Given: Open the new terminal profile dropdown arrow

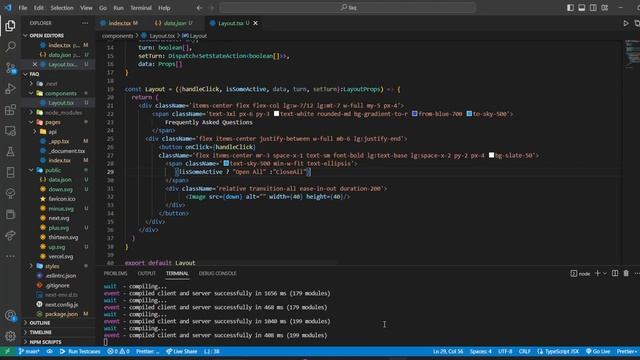Looking at the screenshot, I should (605, 273).
